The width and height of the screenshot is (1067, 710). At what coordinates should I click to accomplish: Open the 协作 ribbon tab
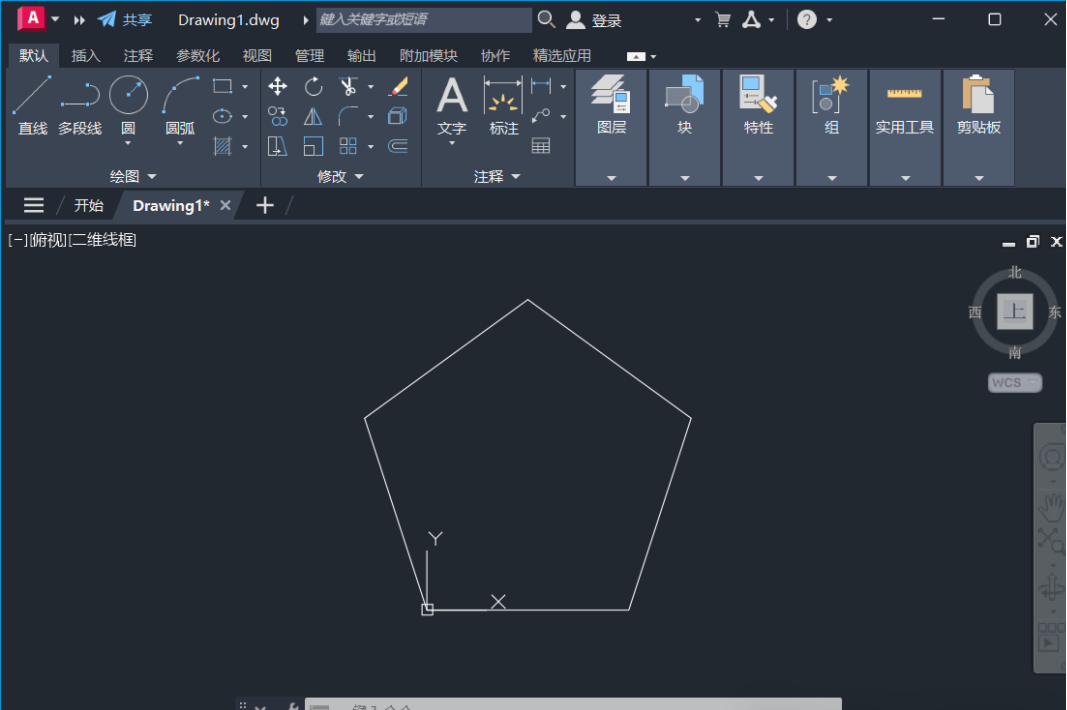tap(495, 56)
